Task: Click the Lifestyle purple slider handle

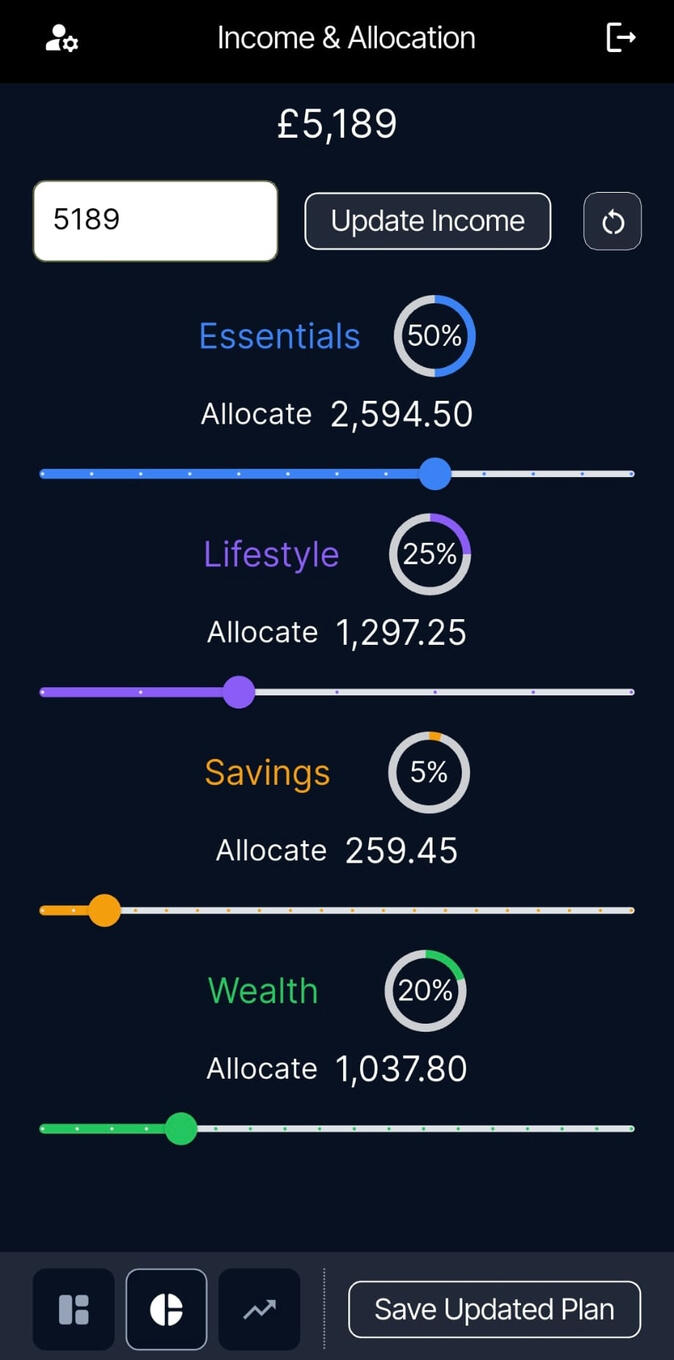Action: pos(238,692)
